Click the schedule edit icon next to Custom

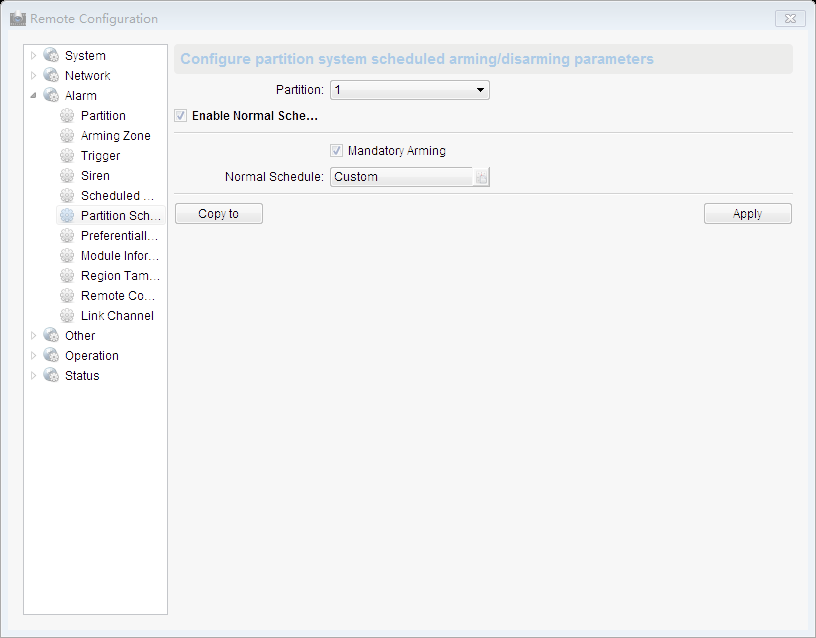[x=481, y=177]
